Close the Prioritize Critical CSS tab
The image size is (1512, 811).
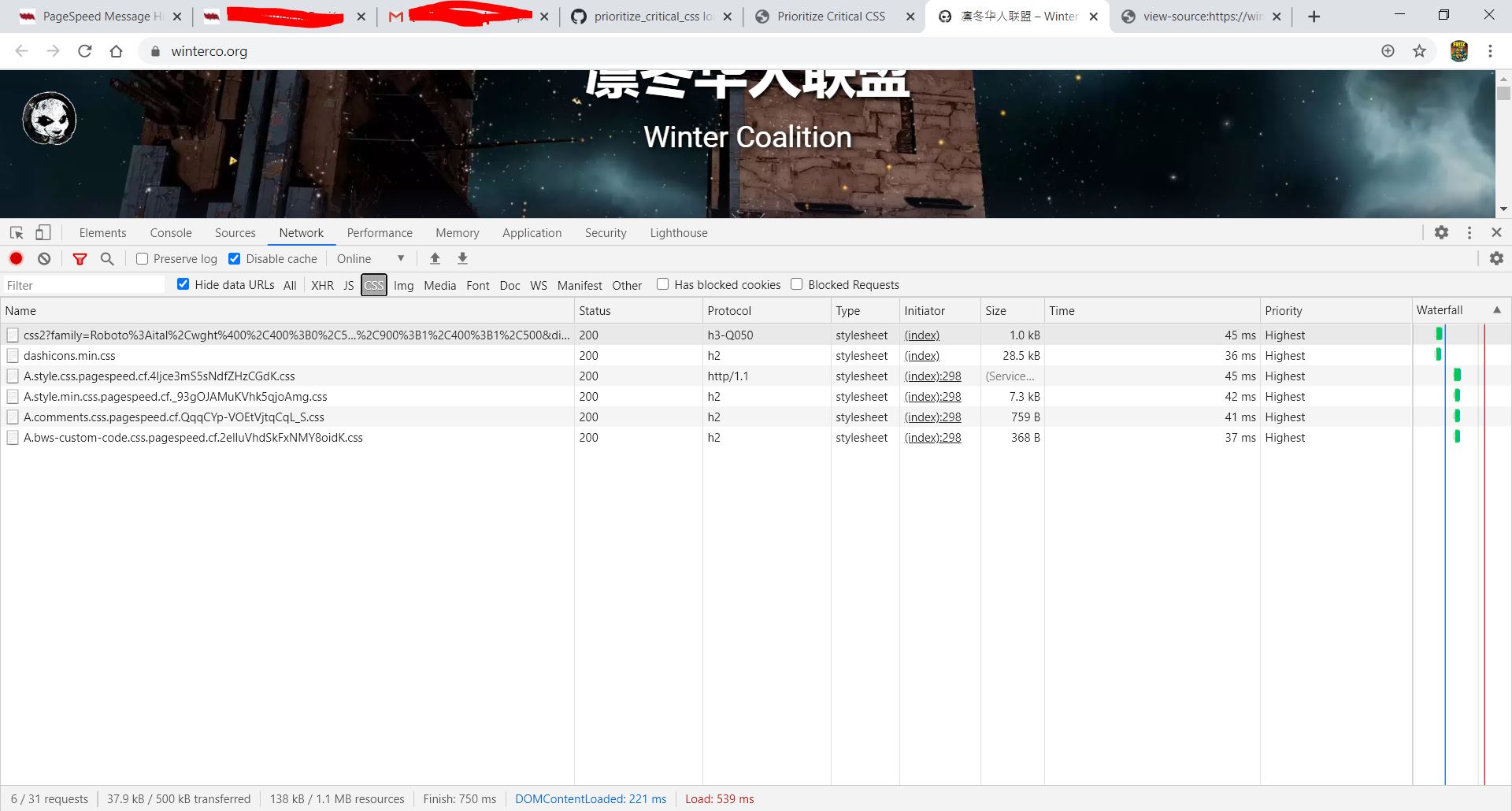(x=910, y=17)
